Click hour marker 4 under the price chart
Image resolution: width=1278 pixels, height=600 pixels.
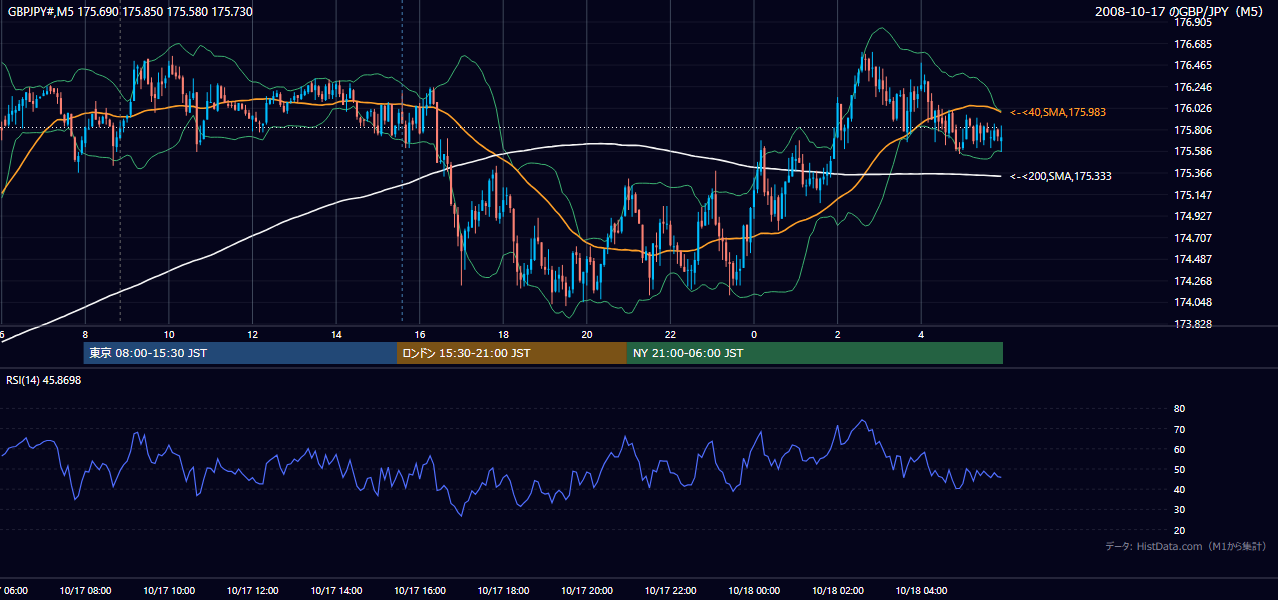[x=921, y=334]
